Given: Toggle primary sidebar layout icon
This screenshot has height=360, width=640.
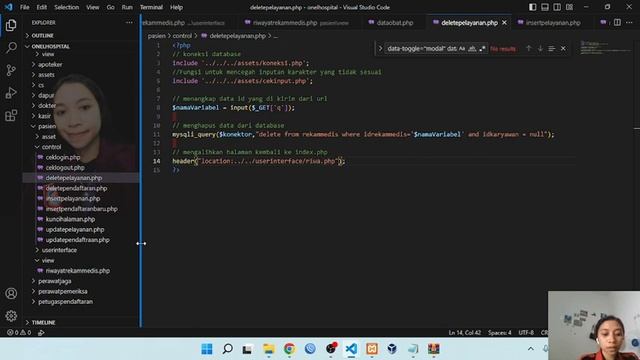Looking at the screenshot, I should tap(533, 7).
